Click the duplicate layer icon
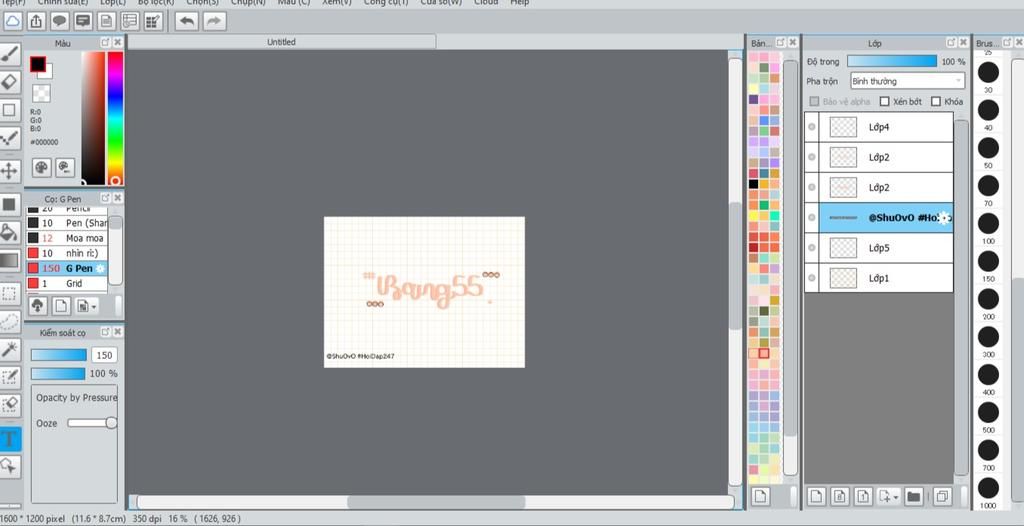 (942, 497)
